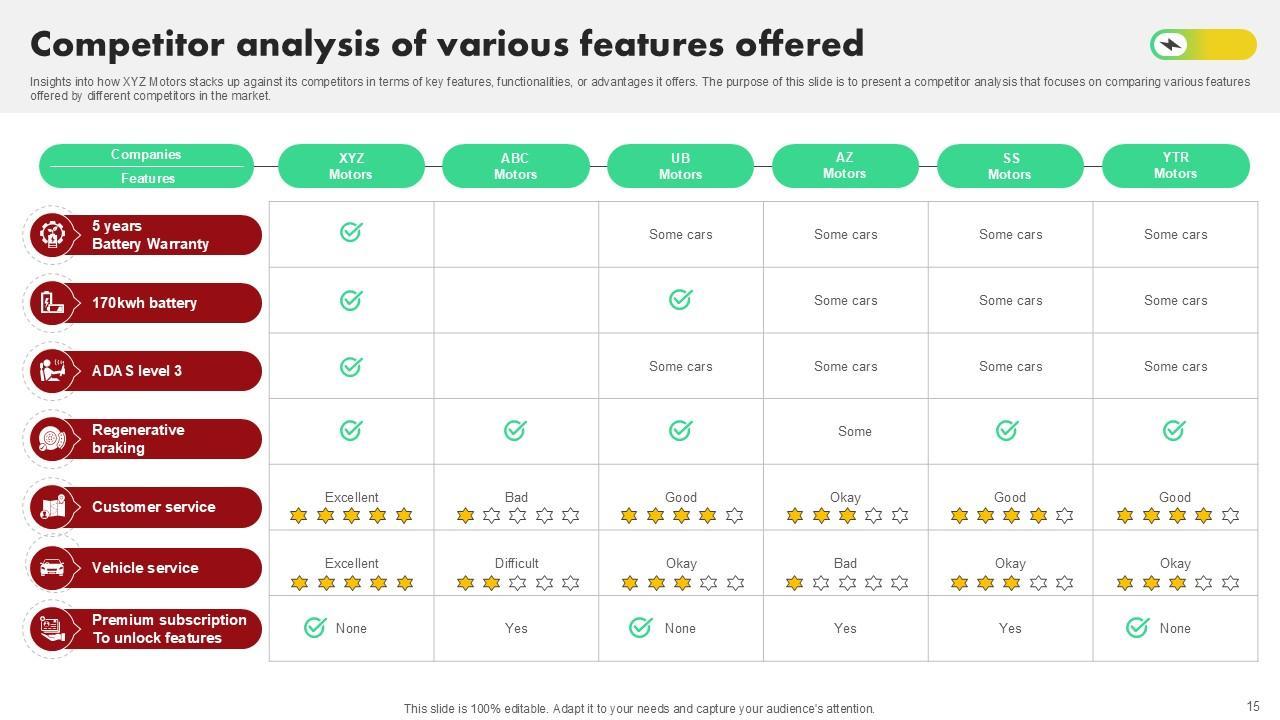
Task: Click the customer service icon
Action: (x=52, y=507)
